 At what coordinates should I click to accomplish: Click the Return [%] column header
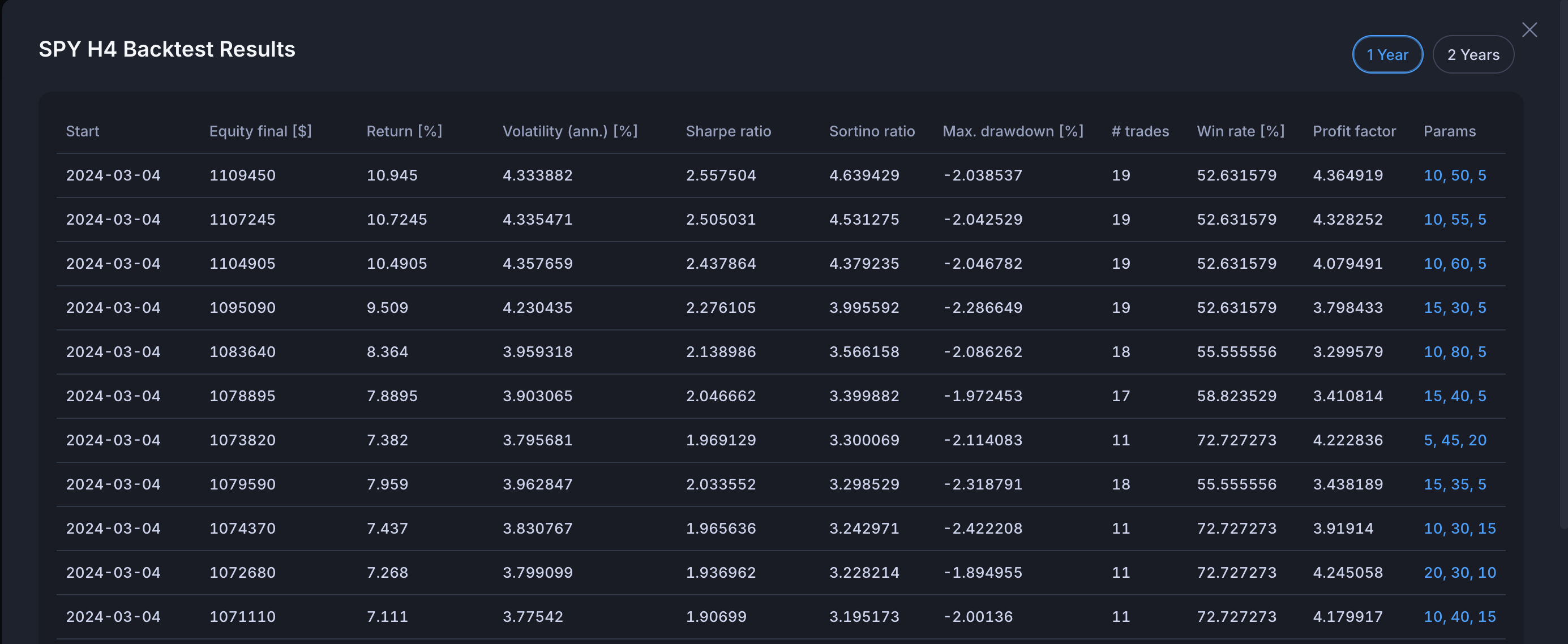pyautogui.click(x=404, y=131)
